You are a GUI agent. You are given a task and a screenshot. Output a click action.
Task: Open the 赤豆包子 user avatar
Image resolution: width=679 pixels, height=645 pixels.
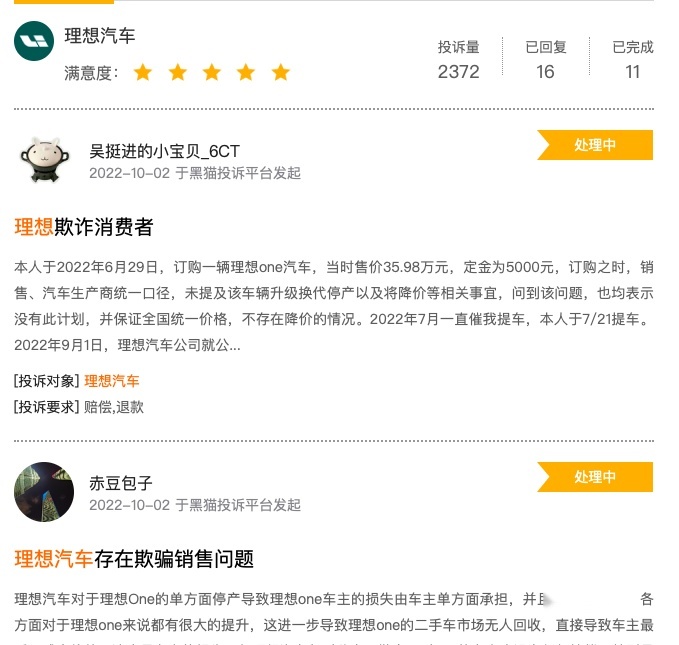point(44,492)
